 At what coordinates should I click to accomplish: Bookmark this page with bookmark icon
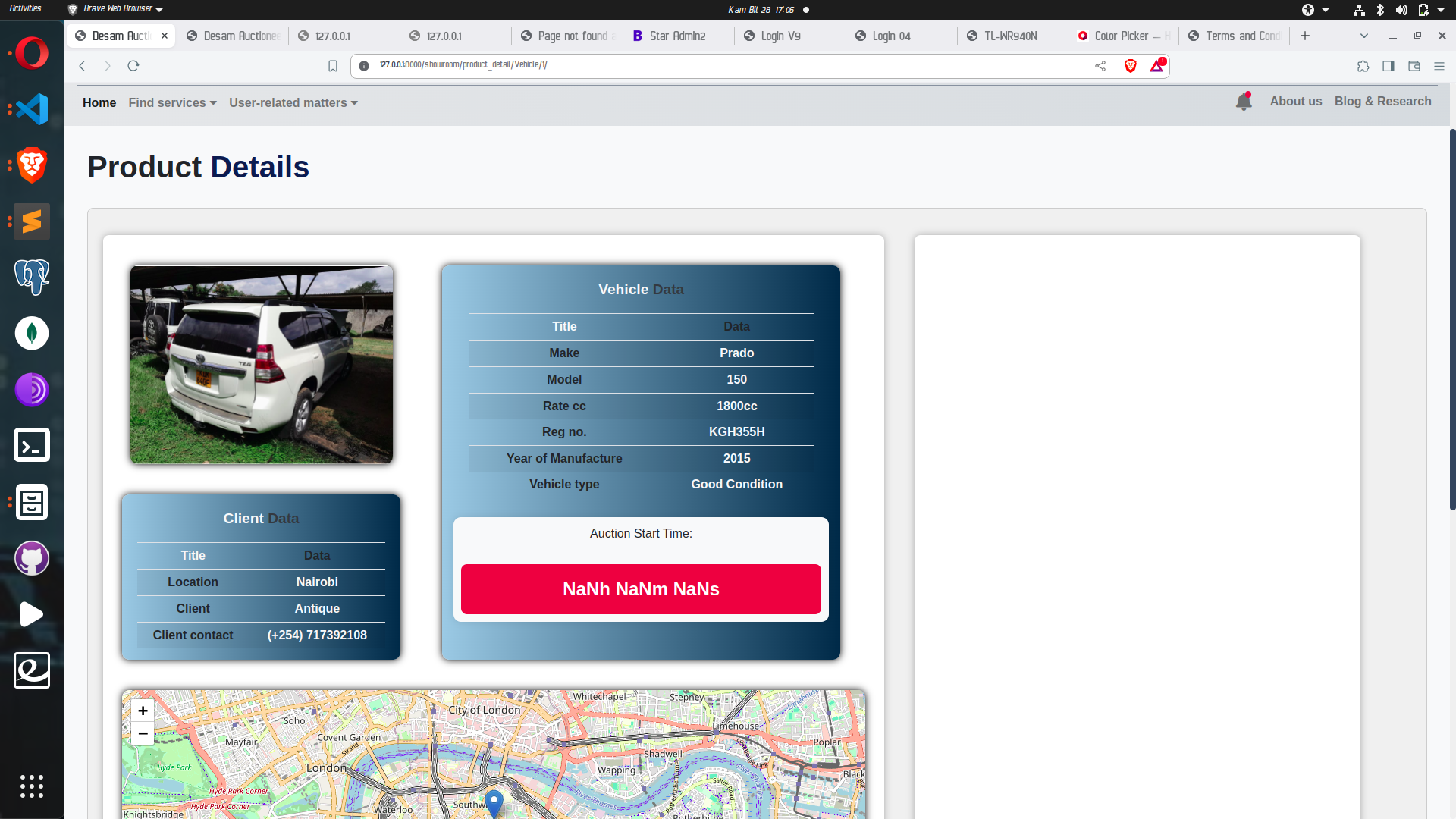[x=332, y=66]
